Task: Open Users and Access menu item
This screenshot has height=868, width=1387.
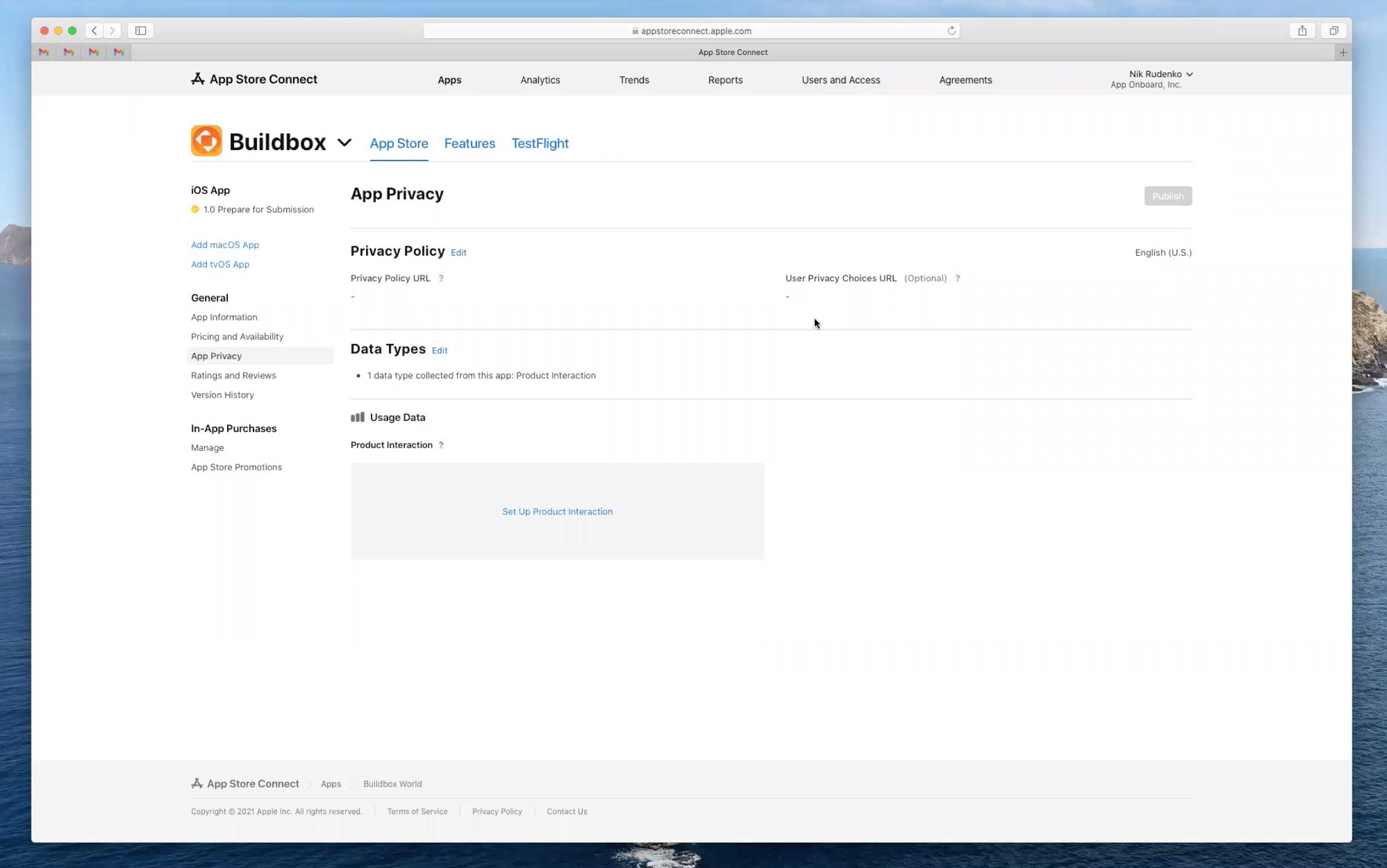Action: [x=841, y=80]
